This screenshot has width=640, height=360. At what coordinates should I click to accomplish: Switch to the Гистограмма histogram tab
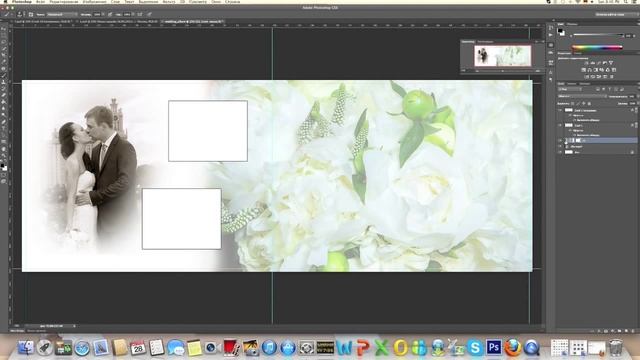[x=485, y=42]
